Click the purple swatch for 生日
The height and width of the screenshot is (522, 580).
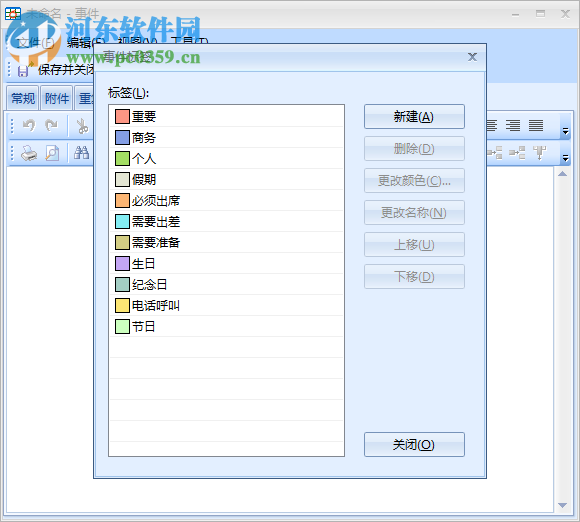click(122, 264)
